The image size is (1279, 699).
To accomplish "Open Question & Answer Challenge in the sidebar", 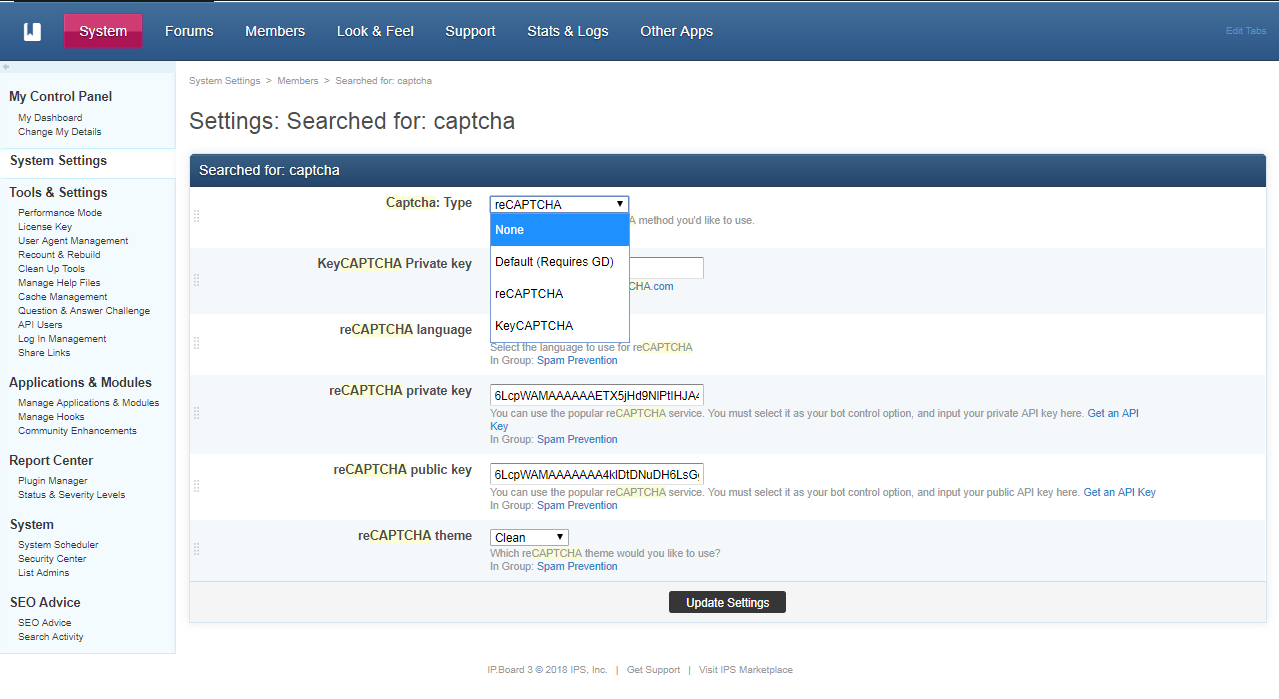I will [x=84, y=311].
